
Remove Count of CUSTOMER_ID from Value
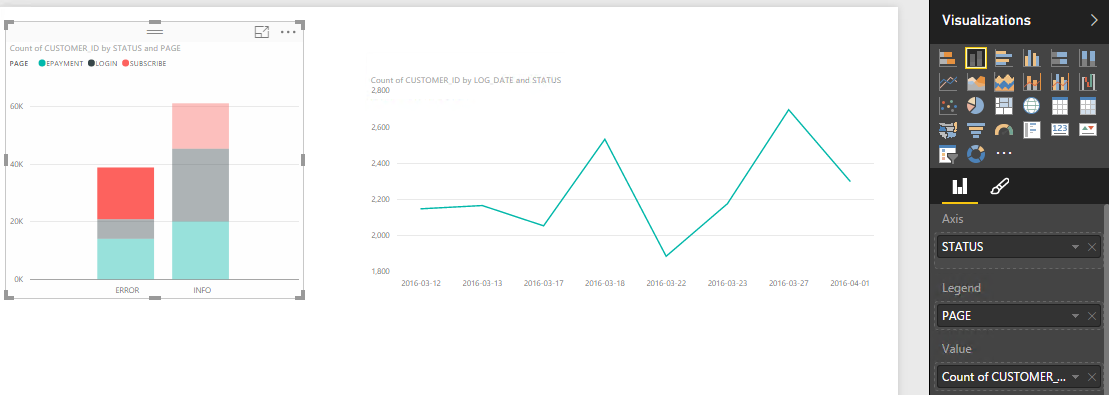coord(1091,377)
